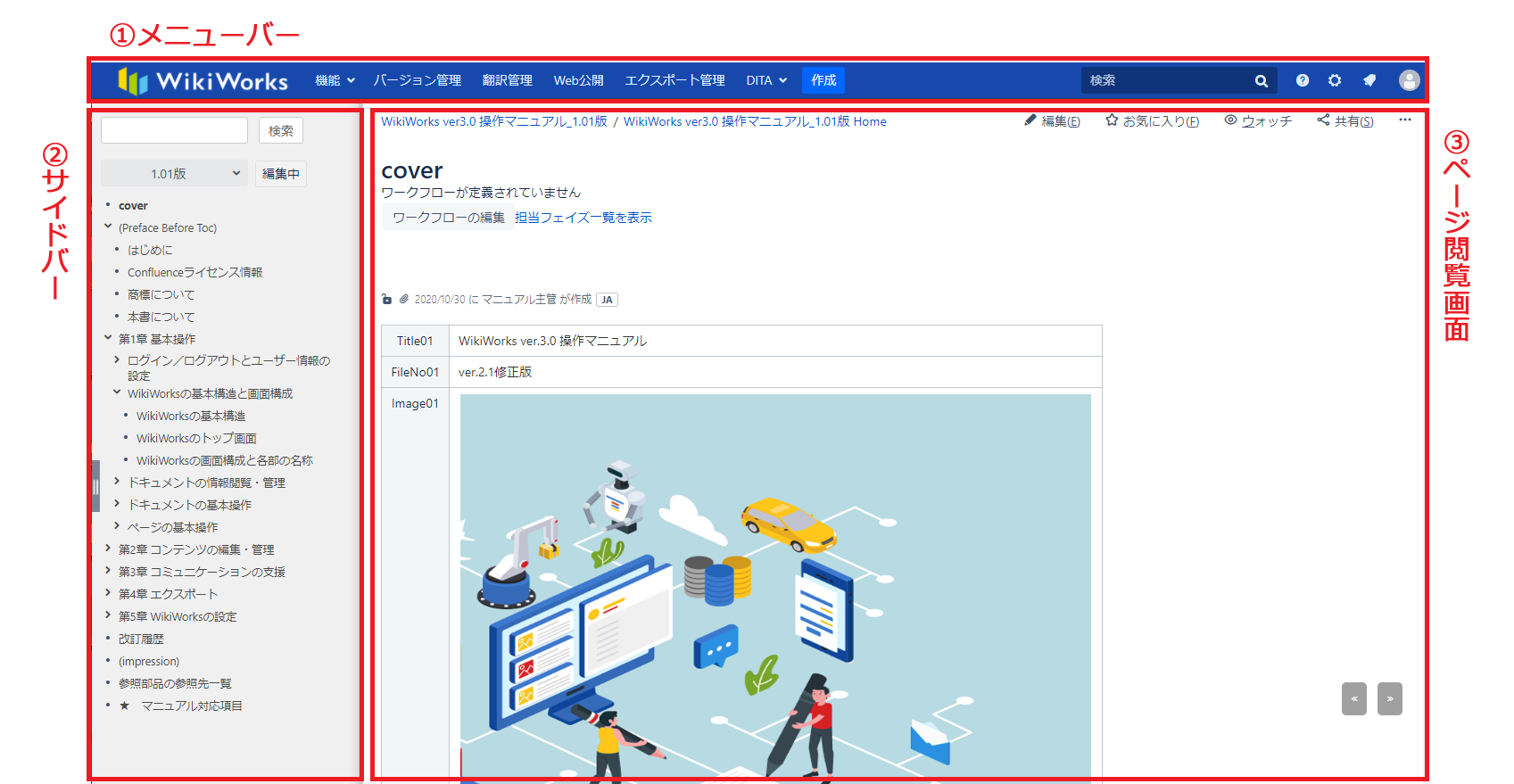Viewport: 1514px width, 784px height.
Task: Click the help question mark icon
Action: (1303, 80)
